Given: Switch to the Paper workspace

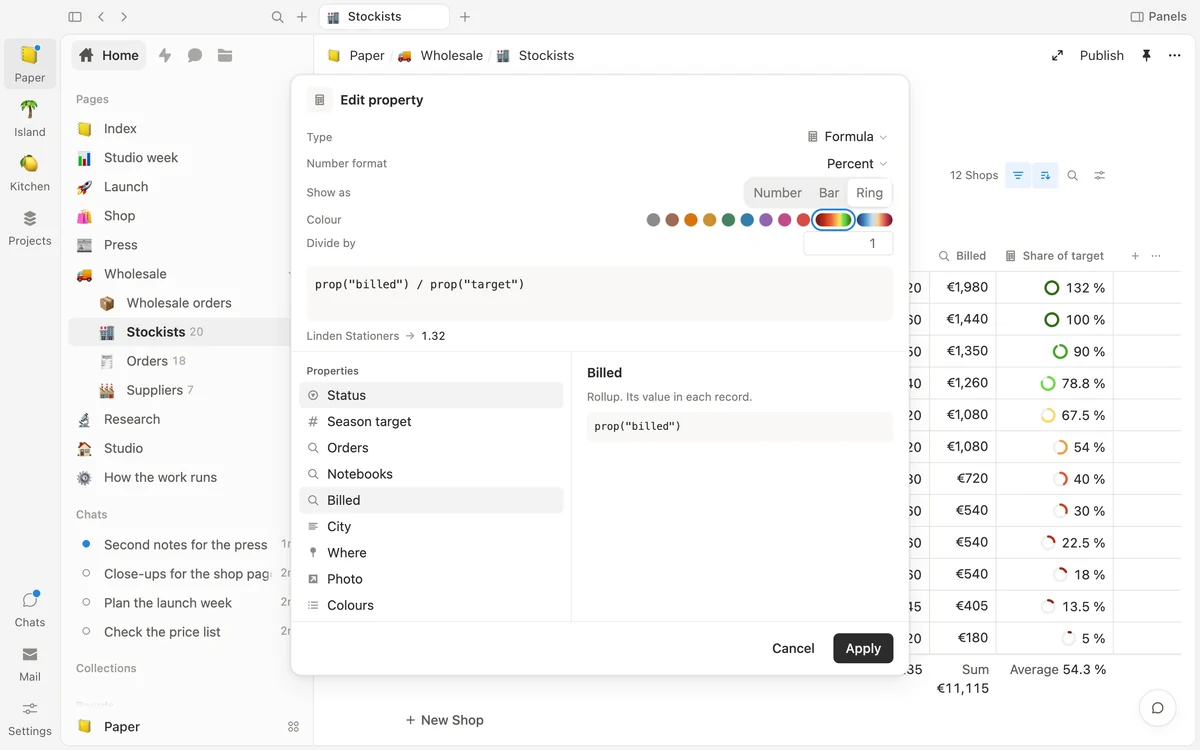Looking at the screenshot, I should coord(30,63).
